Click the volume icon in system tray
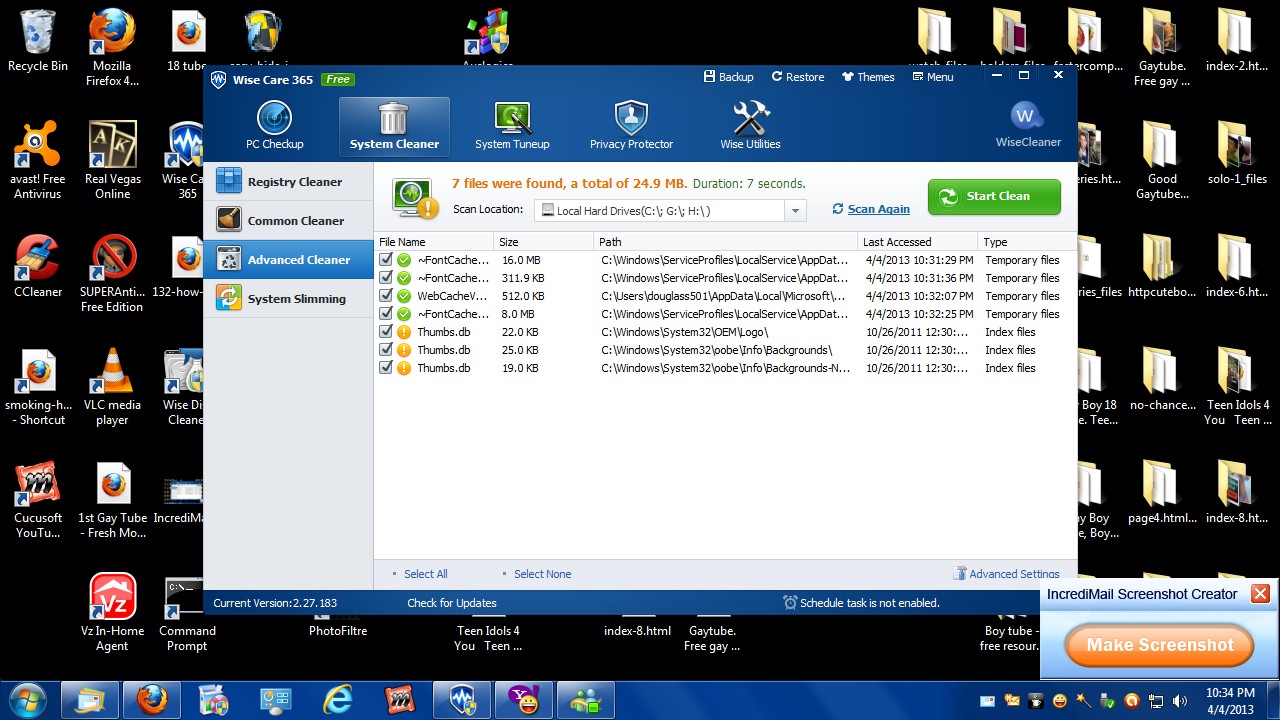Screen dimensions: 1280x720 (x=1180, y=700)
